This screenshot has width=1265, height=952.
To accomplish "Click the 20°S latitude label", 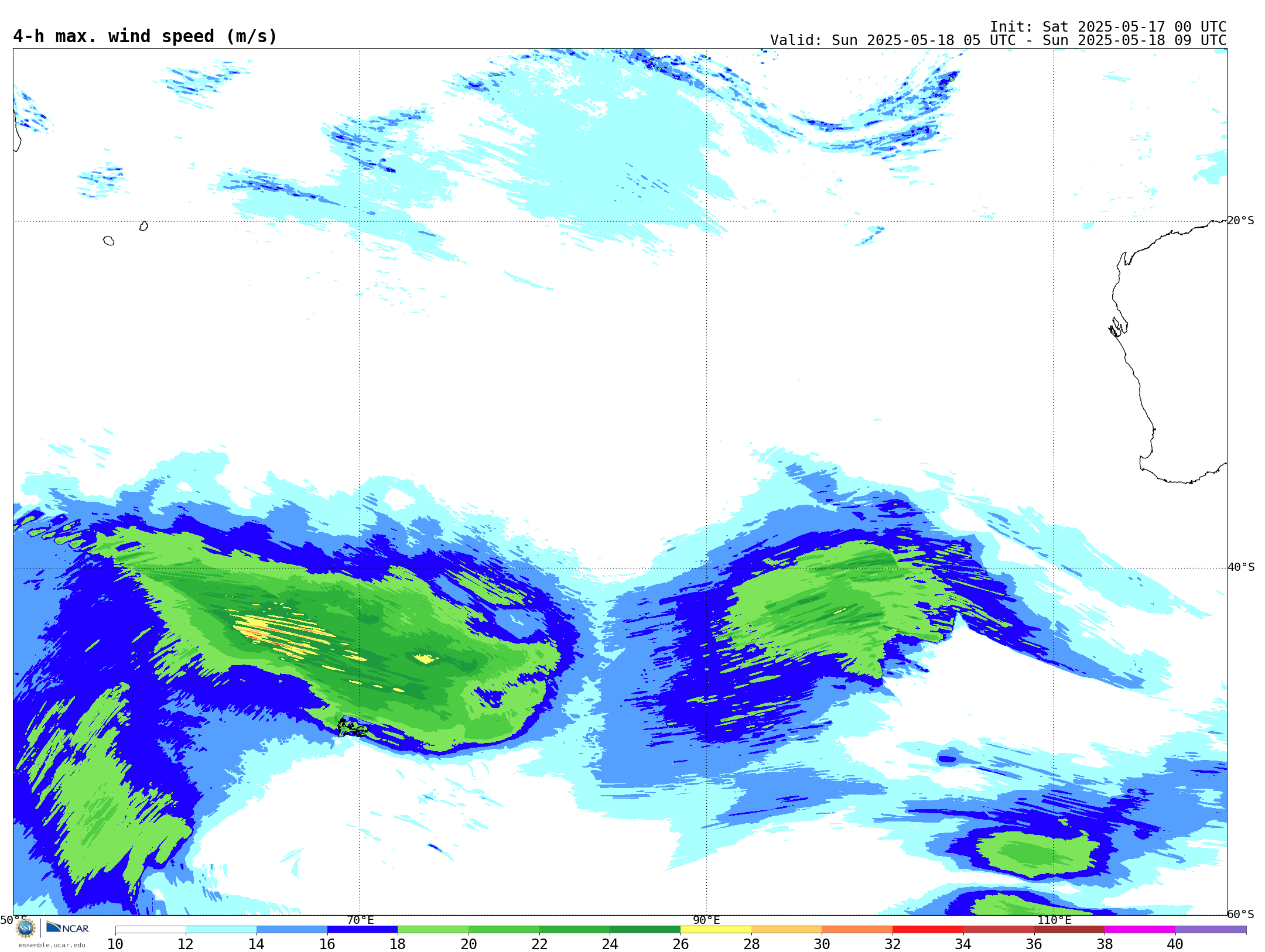I will pos(1240,221).
